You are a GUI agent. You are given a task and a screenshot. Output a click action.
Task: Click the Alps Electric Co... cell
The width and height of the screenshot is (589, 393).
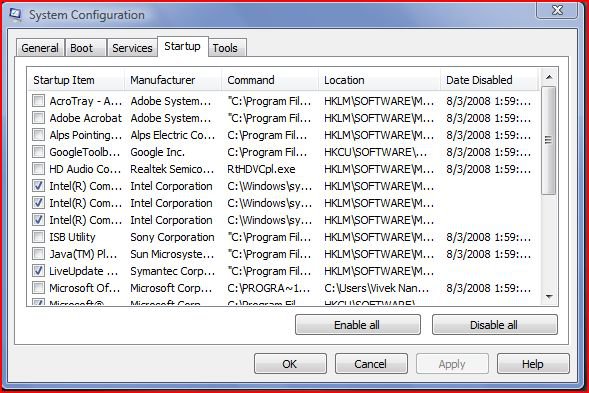173,135
